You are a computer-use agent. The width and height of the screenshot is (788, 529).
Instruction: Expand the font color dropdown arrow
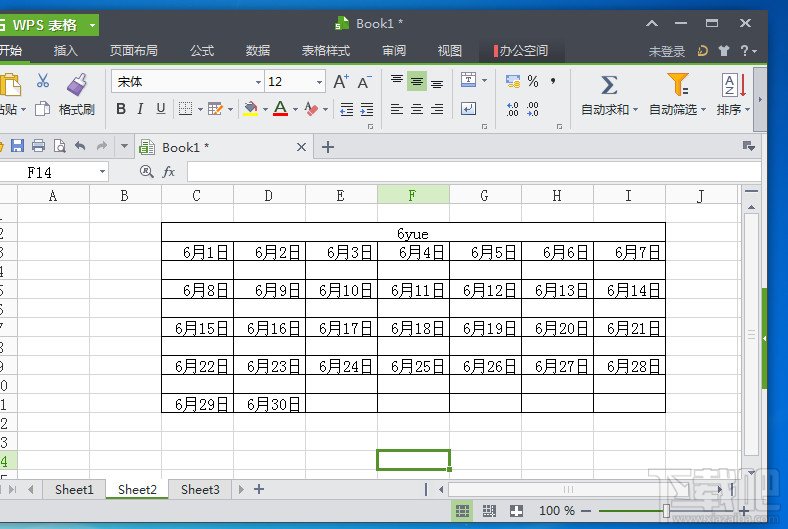coord(296,110)
